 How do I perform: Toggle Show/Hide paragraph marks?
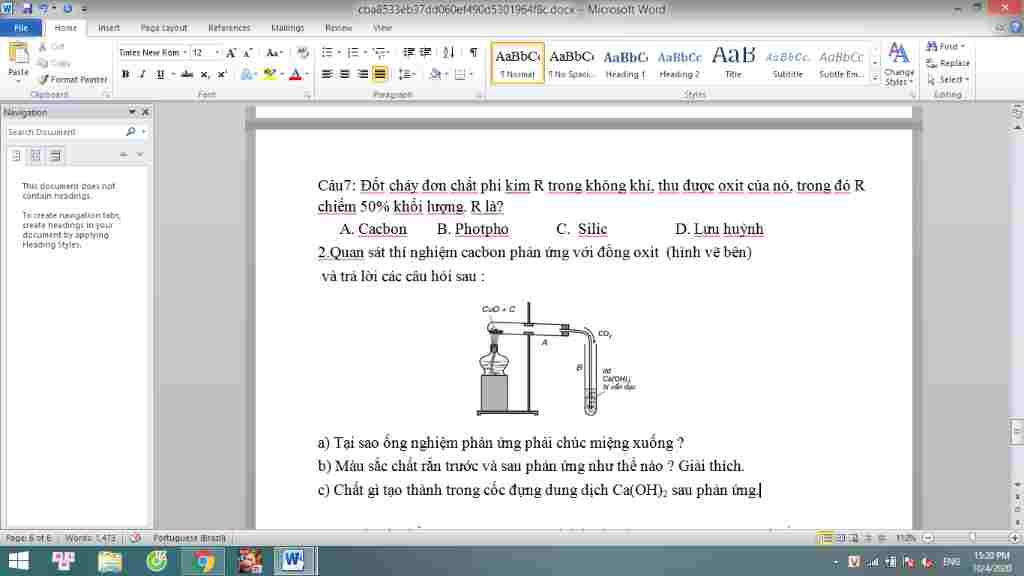474,51
